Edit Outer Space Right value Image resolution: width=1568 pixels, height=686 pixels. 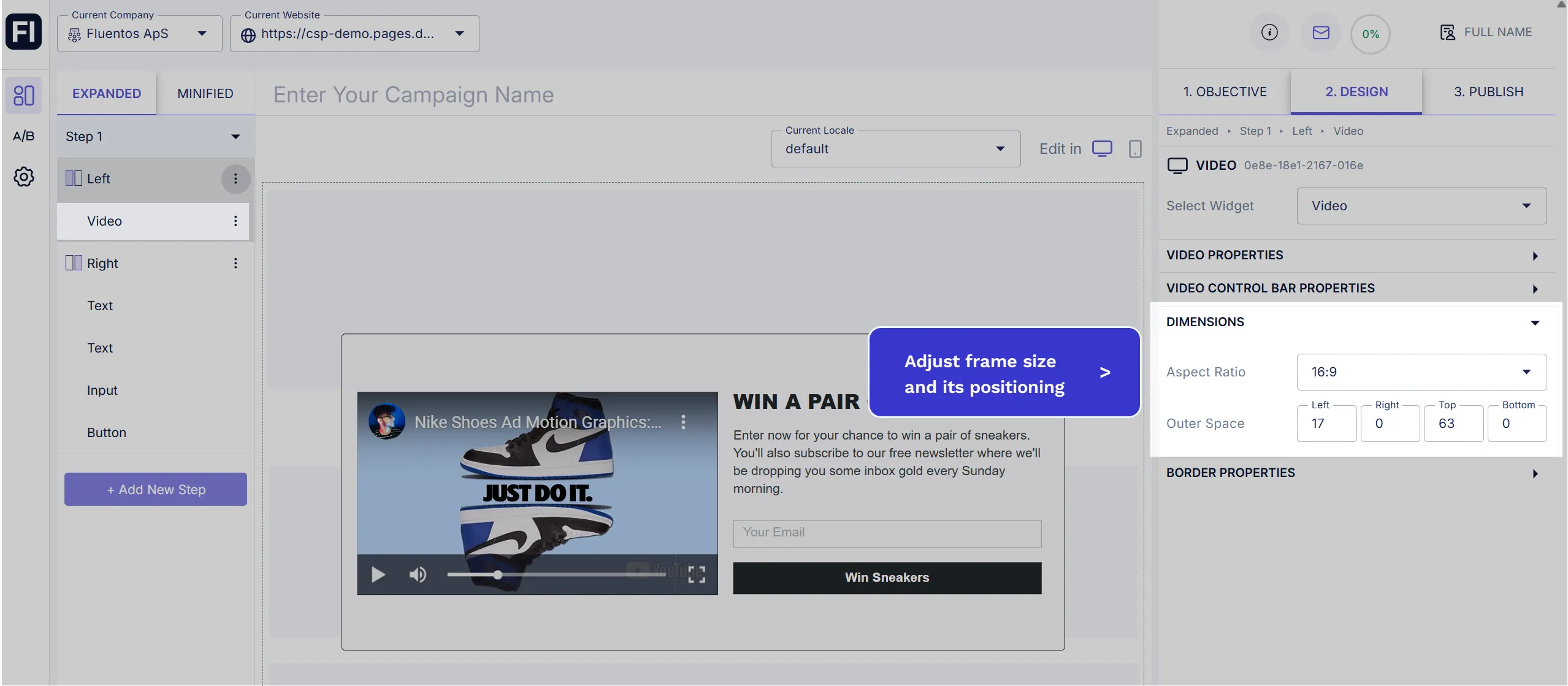click(x=1390, y=424)
